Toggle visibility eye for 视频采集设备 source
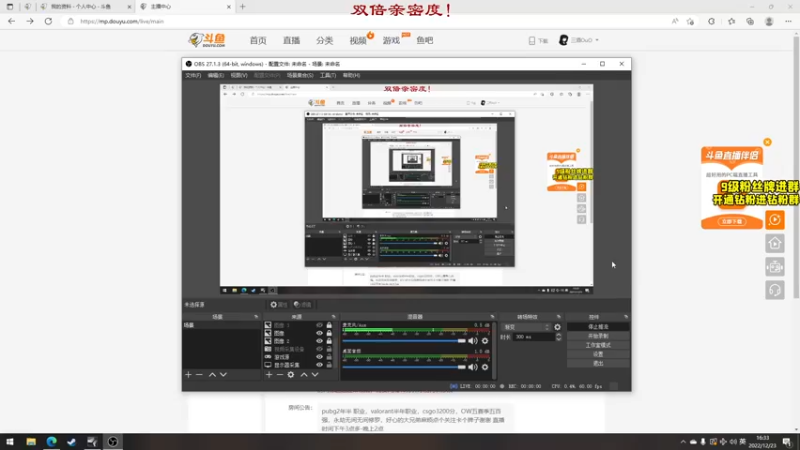 [x=319, y=349]
